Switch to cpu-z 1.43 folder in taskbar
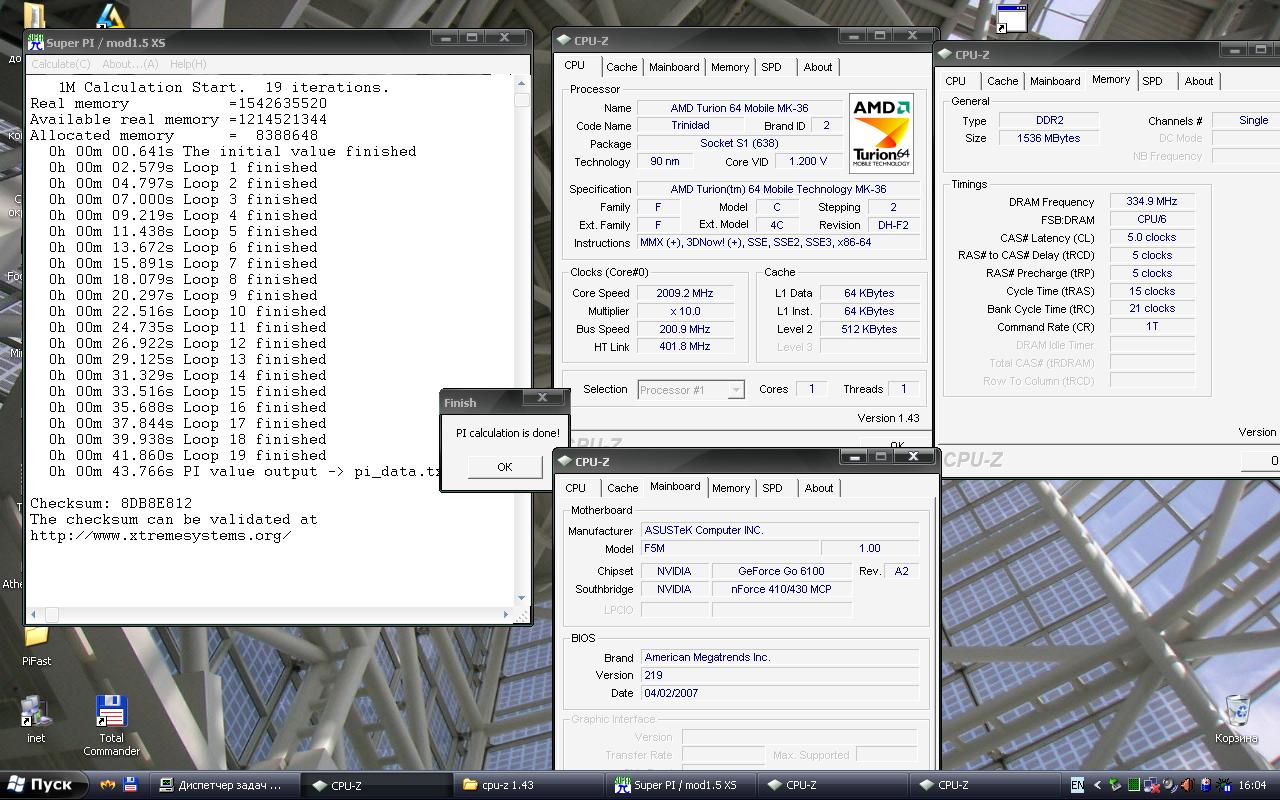This screenshot has height=800, width=1280. tap(528, 785)
